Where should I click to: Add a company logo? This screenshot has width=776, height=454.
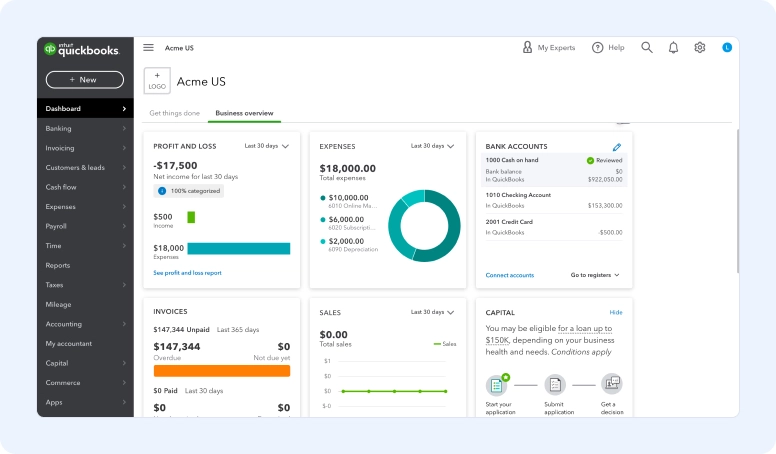pos(157,81)
